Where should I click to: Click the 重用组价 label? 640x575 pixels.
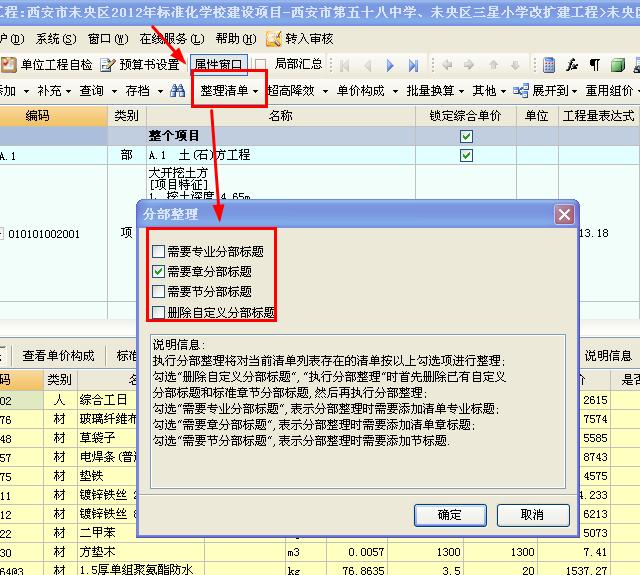609,91
